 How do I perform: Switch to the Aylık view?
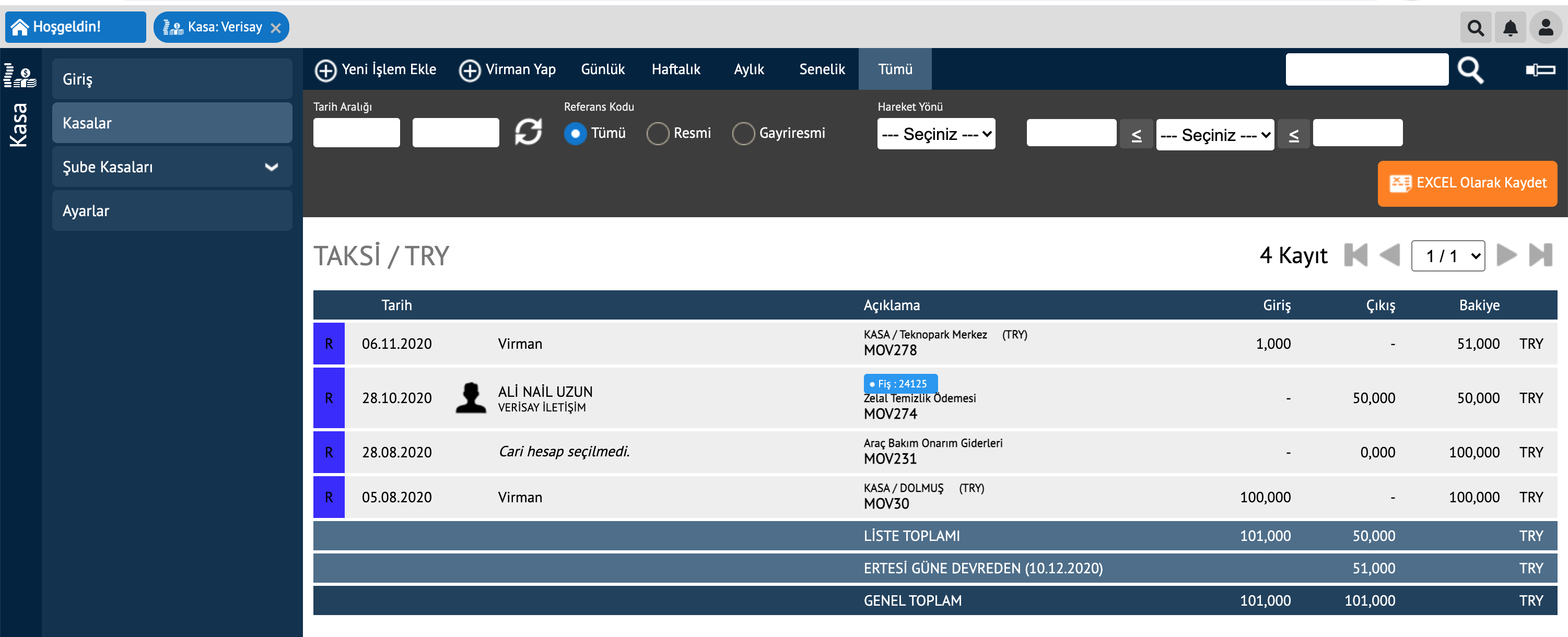pyautogui.click(x=748, y=69)
